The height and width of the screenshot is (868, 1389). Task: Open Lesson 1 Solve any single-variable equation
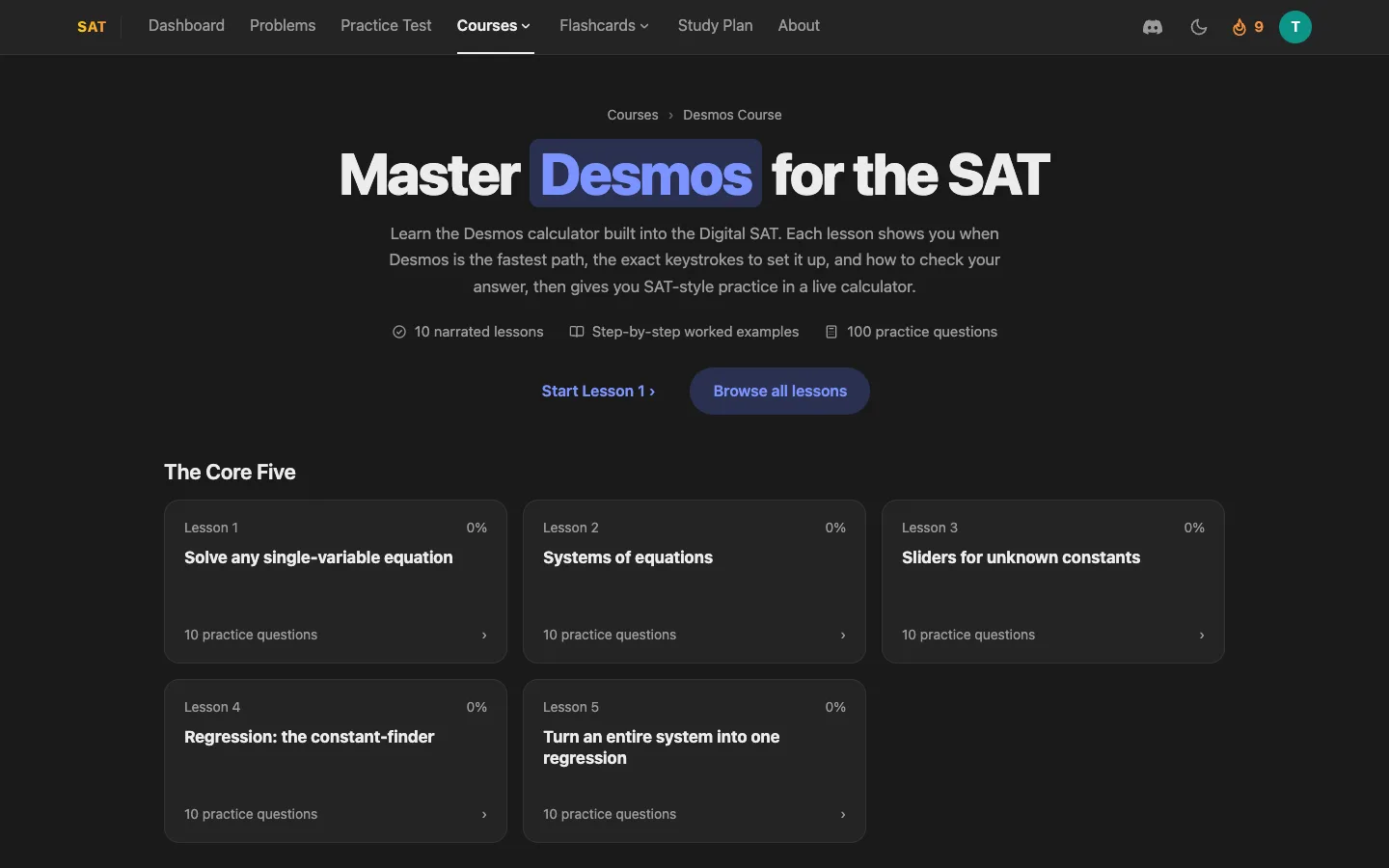(336, 582)
